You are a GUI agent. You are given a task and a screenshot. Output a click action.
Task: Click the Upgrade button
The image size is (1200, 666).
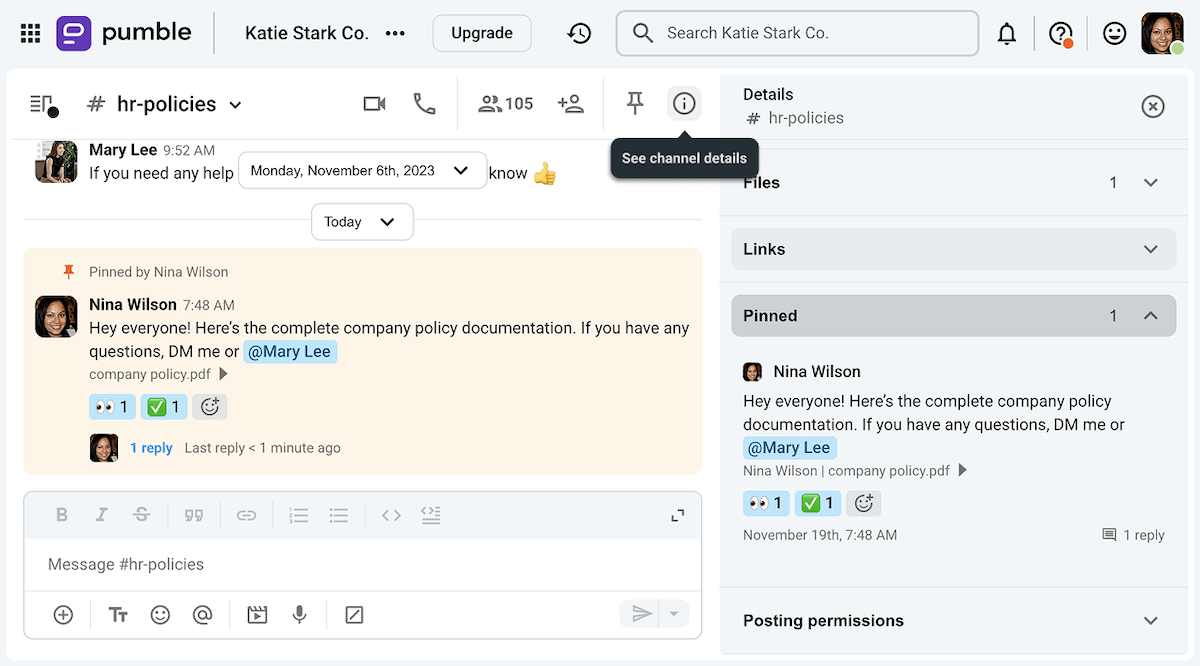point(481,32)
